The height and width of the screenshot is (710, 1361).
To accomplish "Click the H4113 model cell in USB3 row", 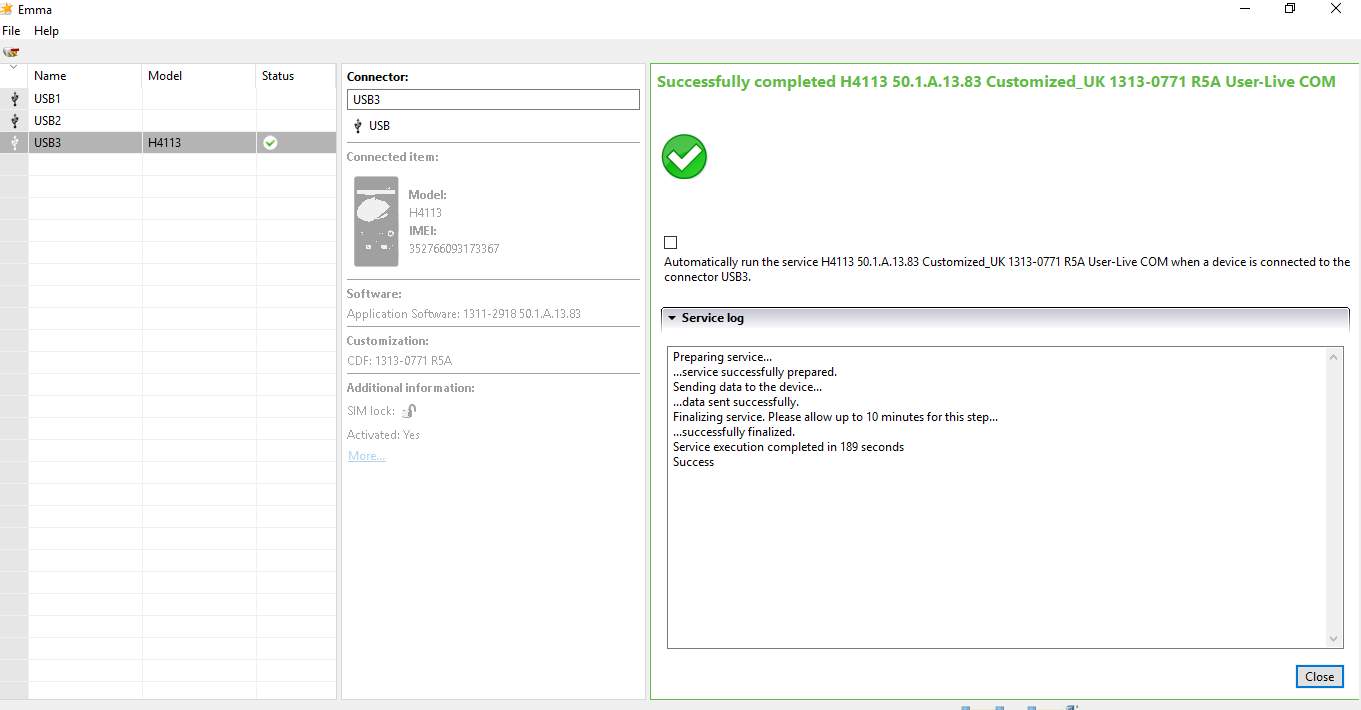I will [x=164, y=143].
